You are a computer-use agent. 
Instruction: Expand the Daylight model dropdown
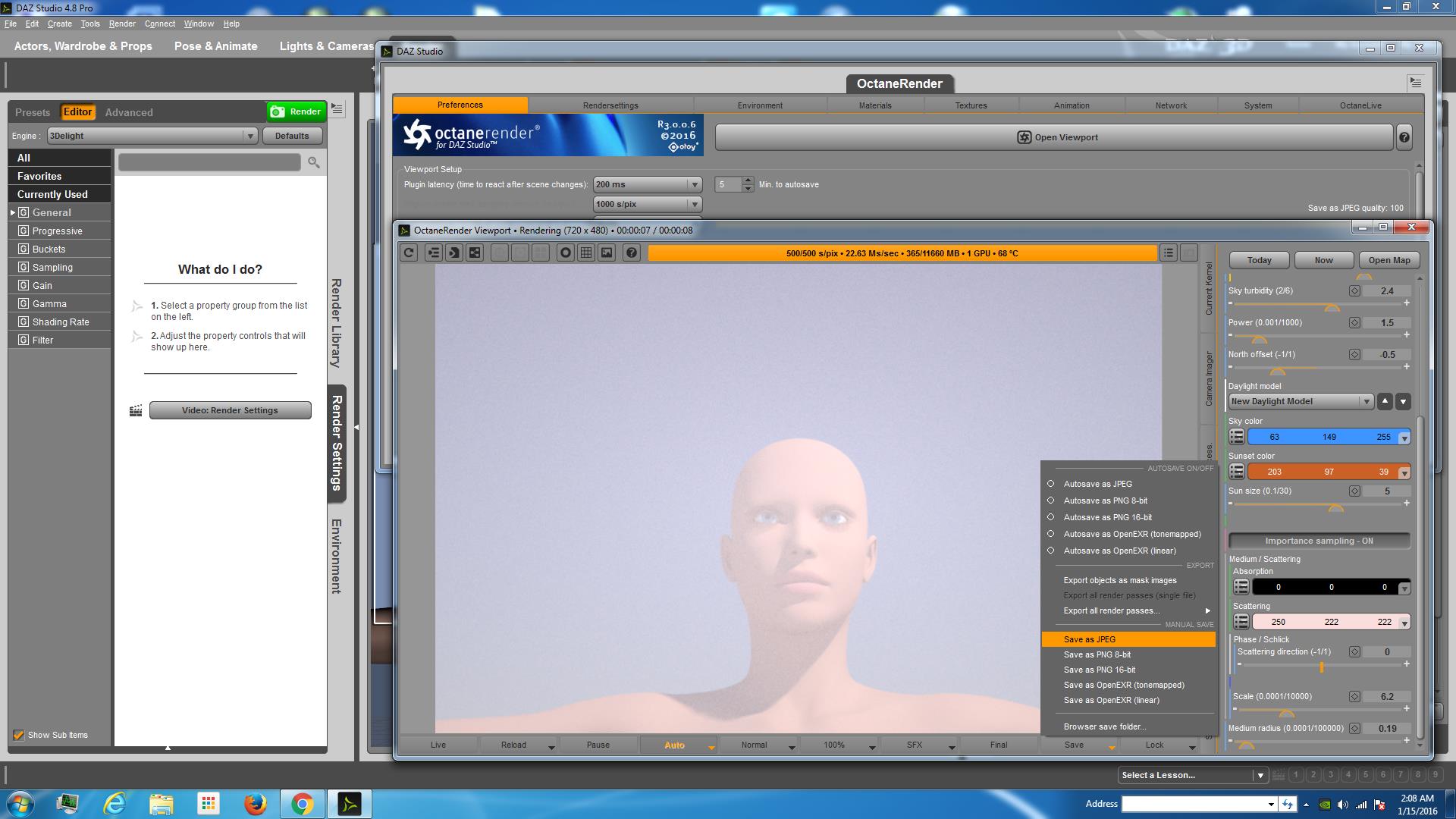pyautogui.click(x=1301, y=401)
